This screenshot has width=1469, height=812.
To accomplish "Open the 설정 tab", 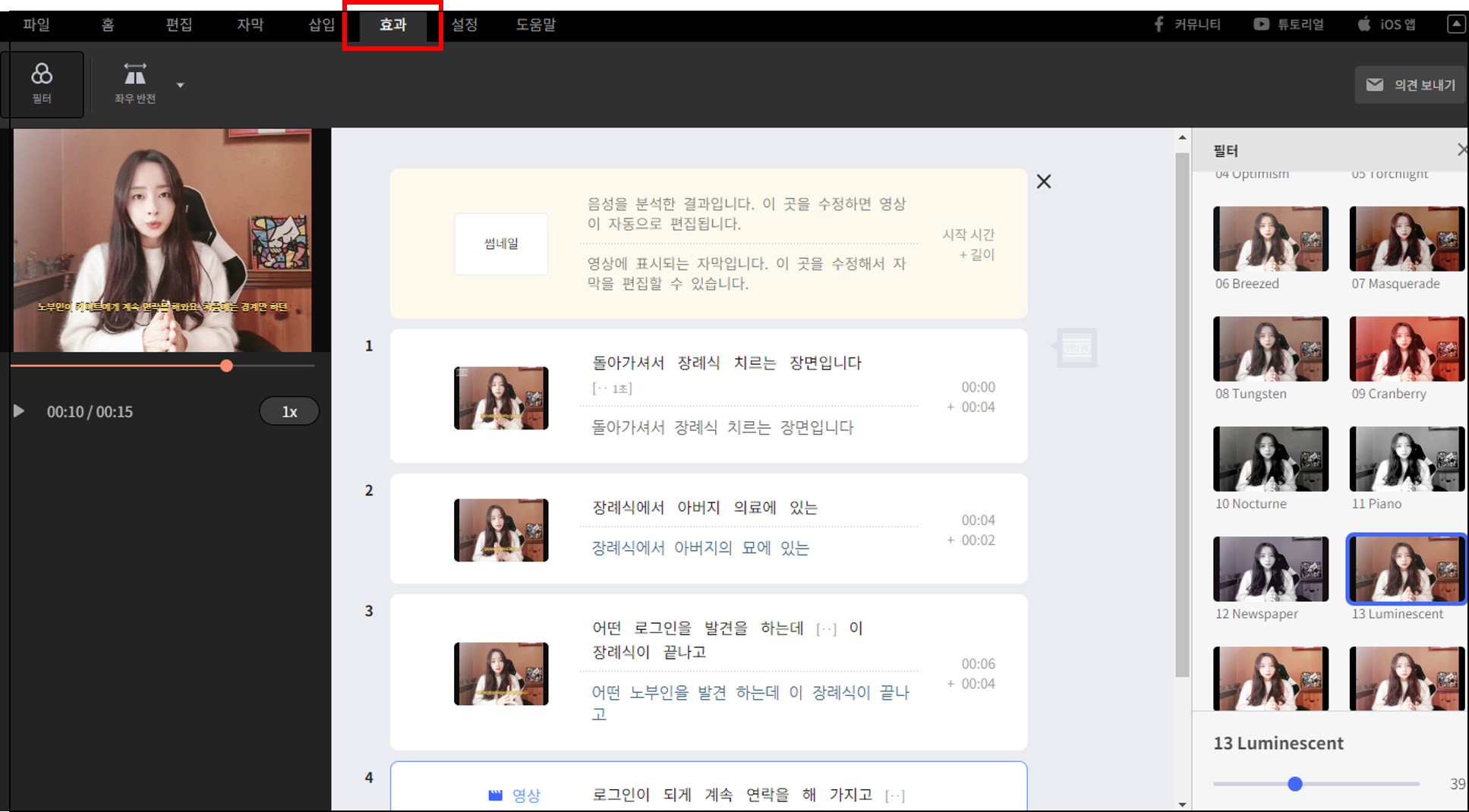I will (x=464, y=24).
